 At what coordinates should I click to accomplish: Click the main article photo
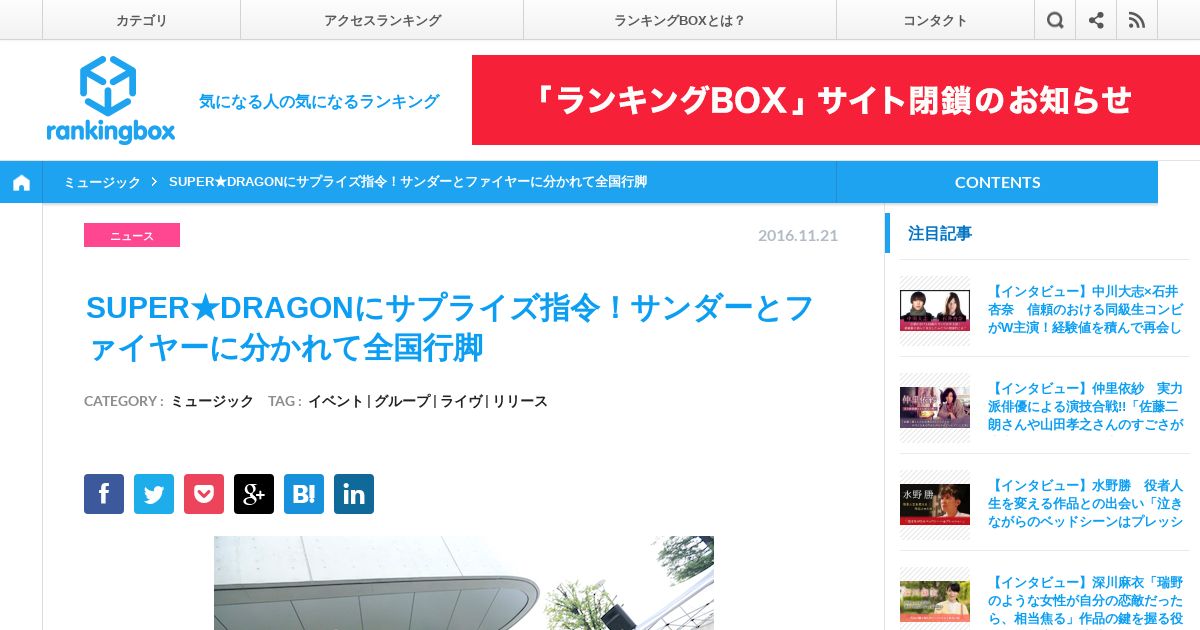point(464,583)
